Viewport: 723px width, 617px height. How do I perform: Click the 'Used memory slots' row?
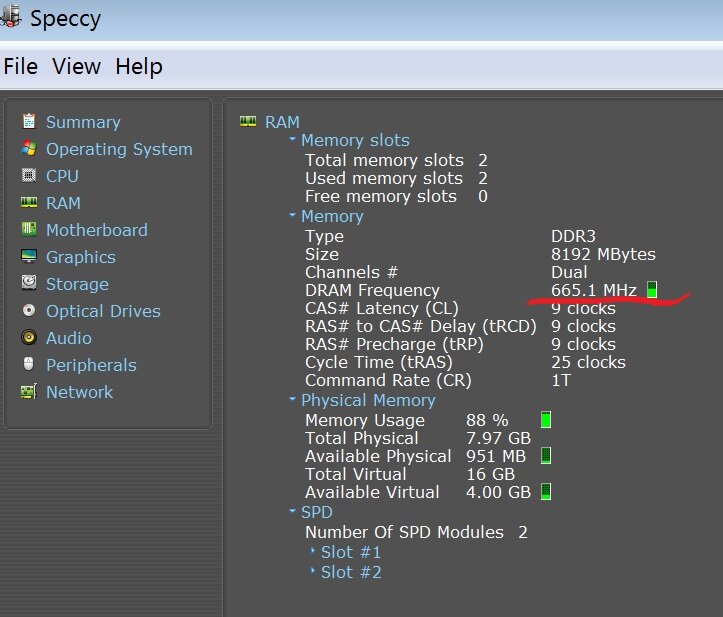[x=396, y=178]
